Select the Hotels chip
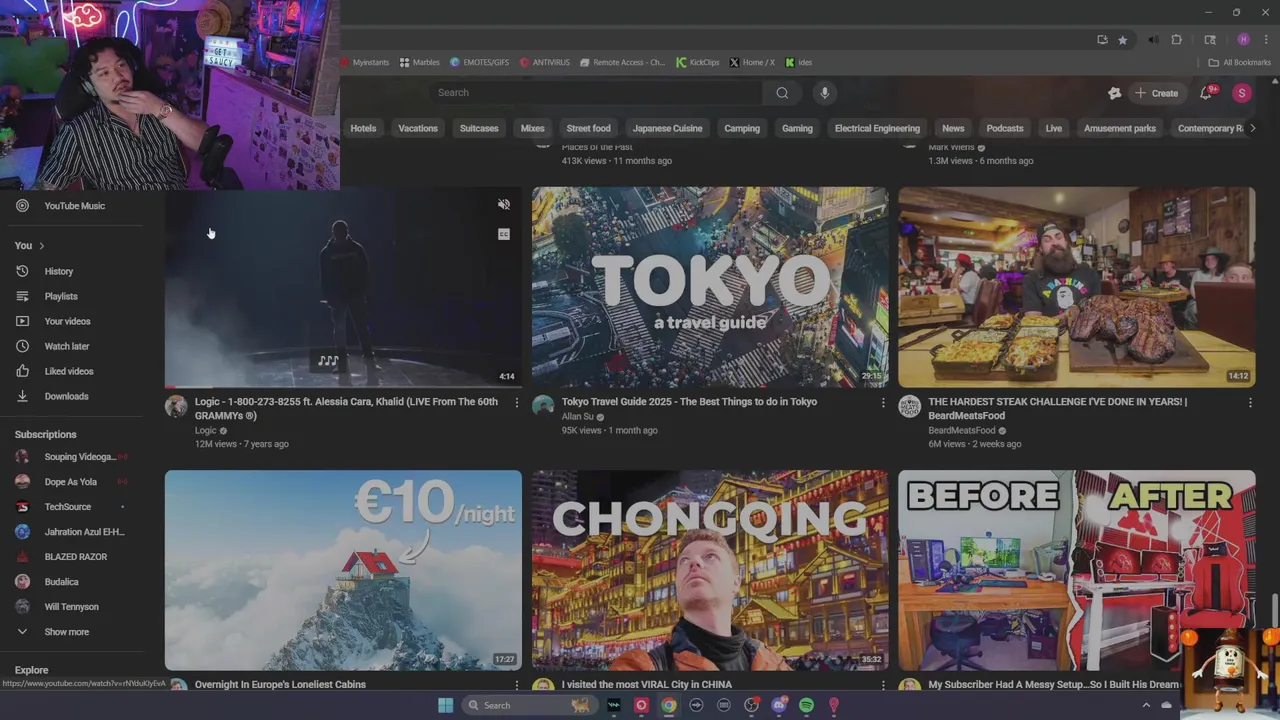This screenshot has height=720, width=1280. point(363,128)
